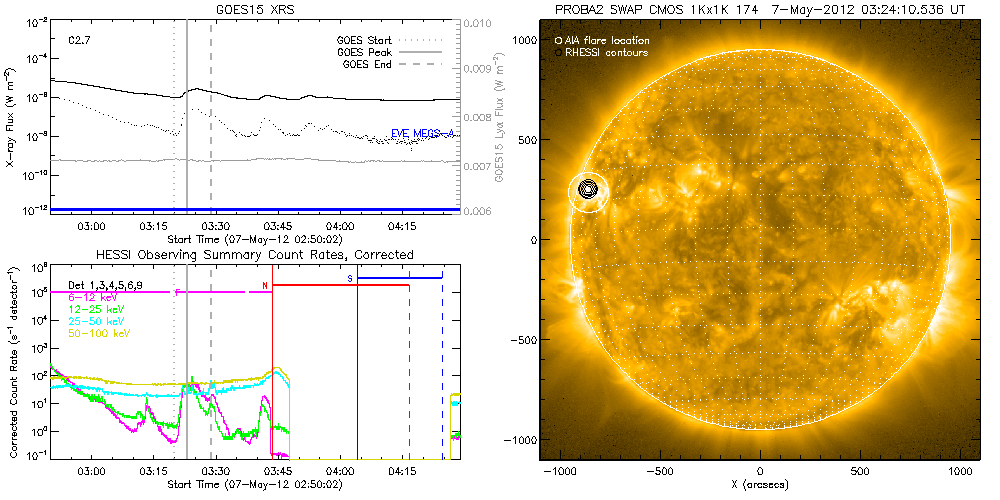Viewport: 1000px width, 500px height.
Task: Click the 0.010 right-axis tick value
Action: (477, 24)
